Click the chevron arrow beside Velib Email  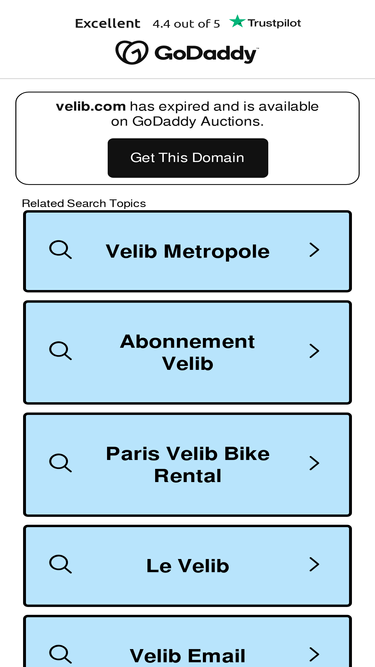coord(314,654)
